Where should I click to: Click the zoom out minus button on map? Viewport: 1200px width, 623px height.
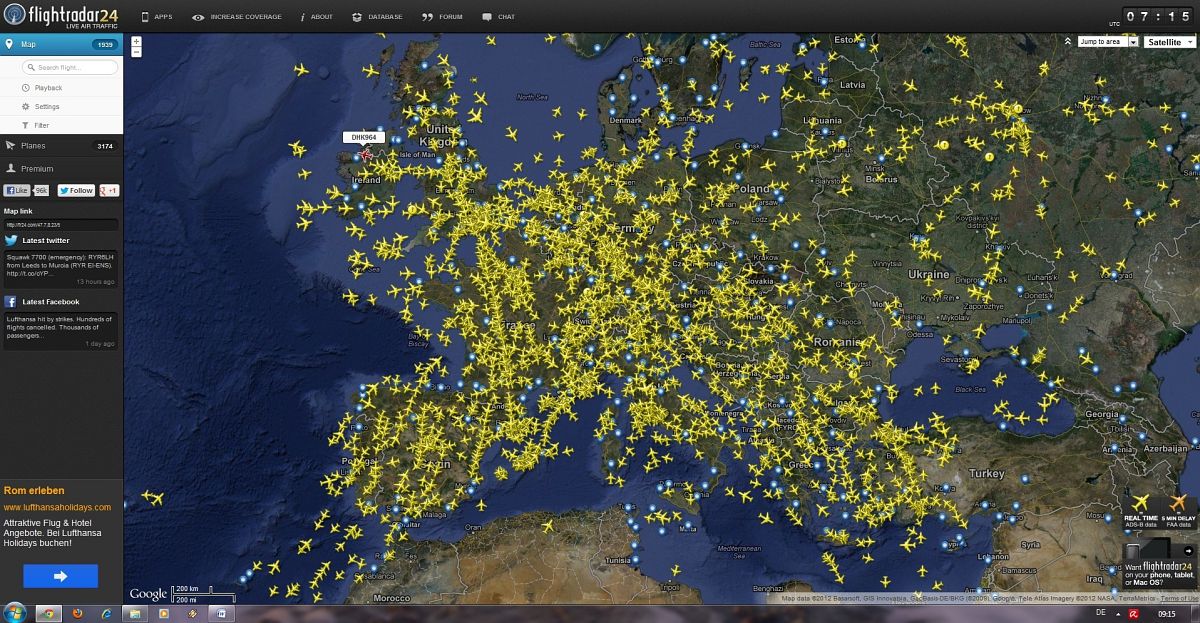[x=136, y=52]
